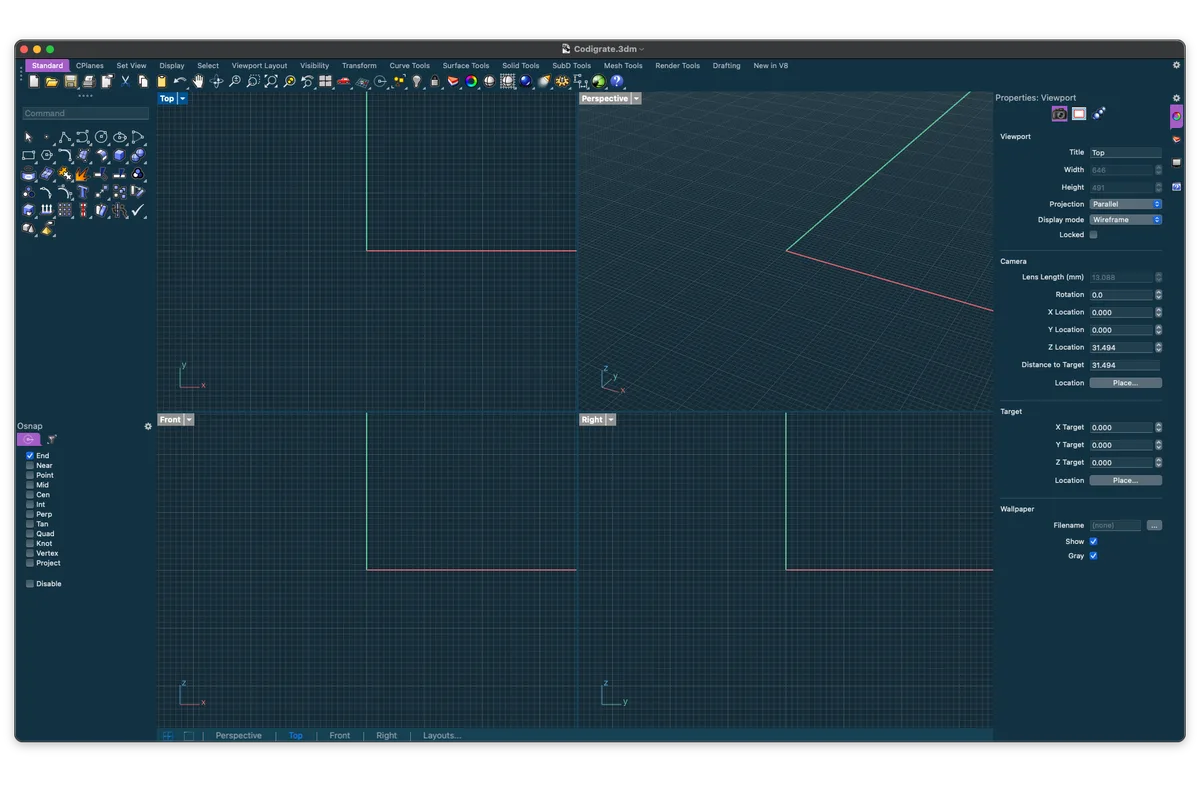Screen dimensions: 1200x787
Task: Select the Circle tool
Action: click(101, 137)
